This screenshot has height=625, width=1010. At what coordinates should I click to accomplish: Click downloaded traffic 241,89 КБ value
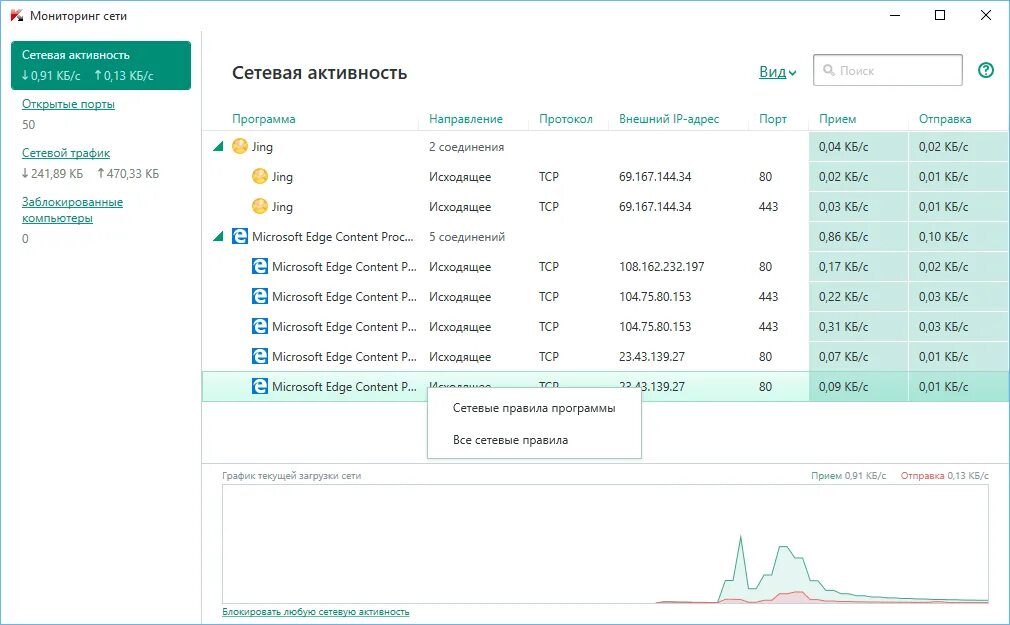[53, 173]
